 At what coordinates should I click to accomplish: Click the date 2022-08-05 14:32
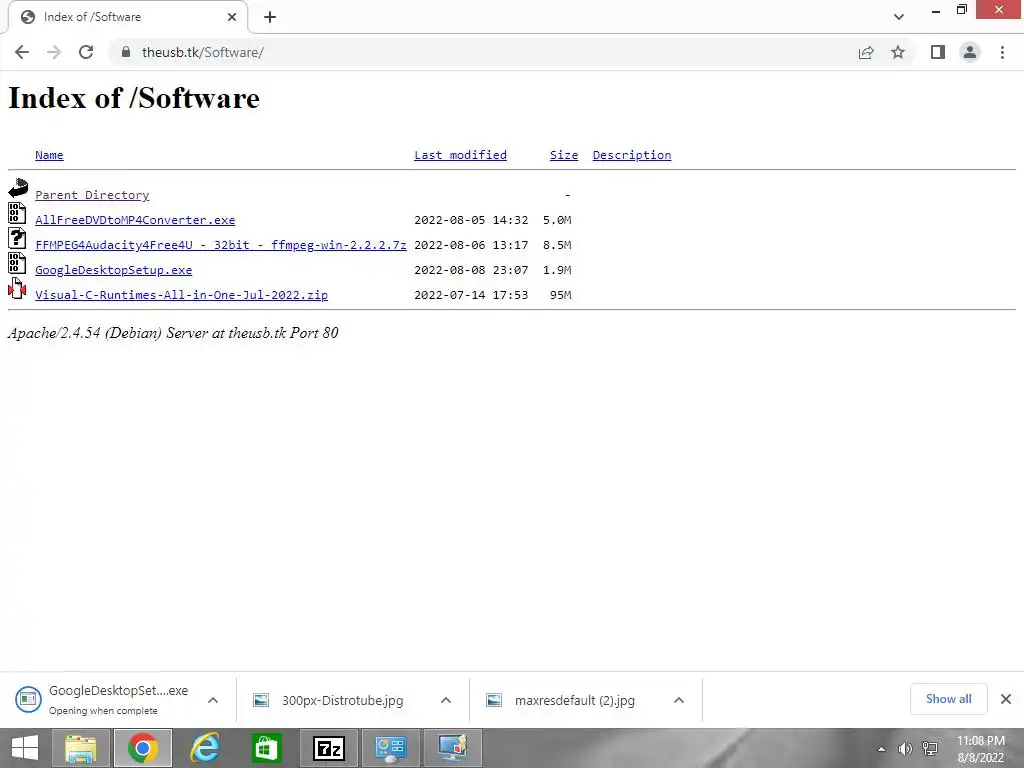coord(471,220)
